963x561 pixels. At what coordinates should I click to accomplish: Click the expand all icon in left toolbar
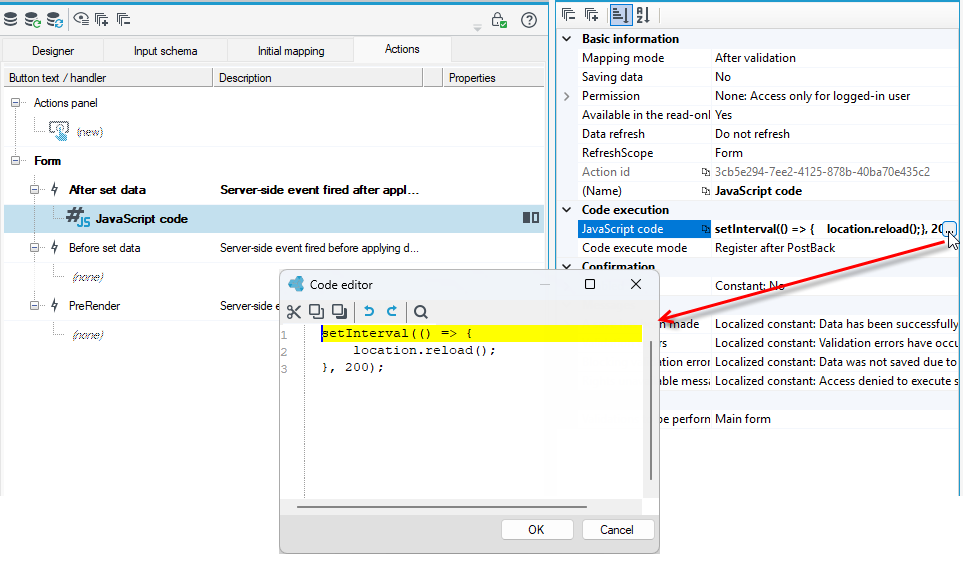click(x=102, y=19)
